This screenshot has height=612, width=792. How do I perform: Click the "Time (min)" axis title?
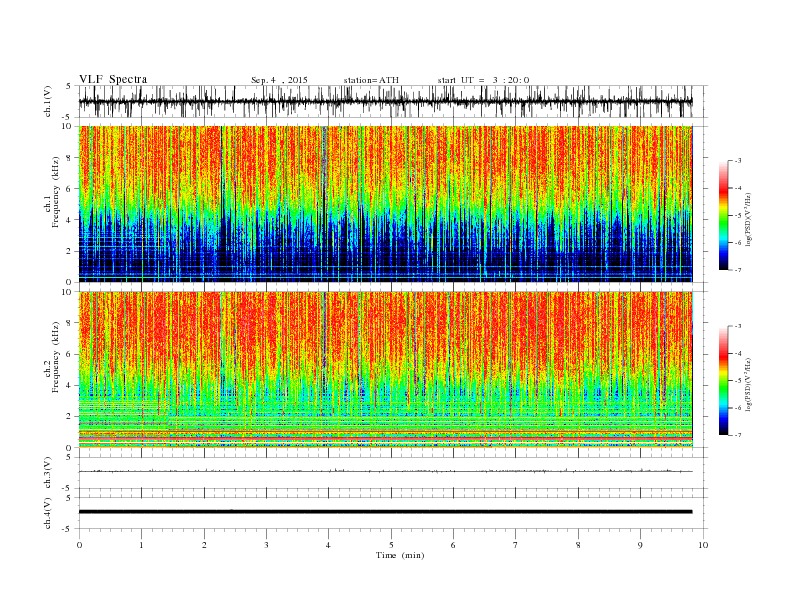[x=400, y=555]
